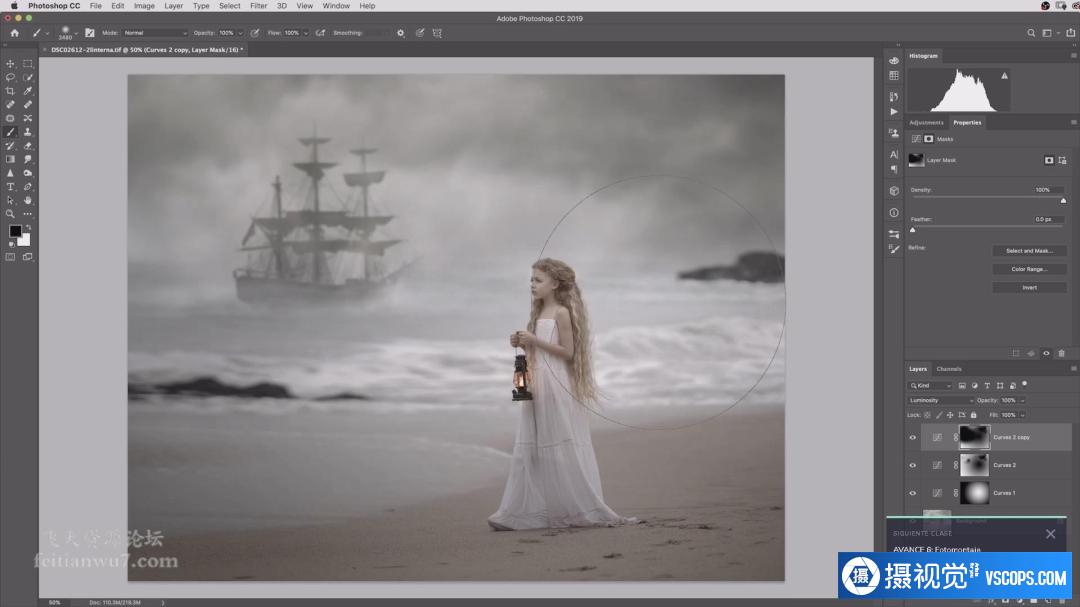Open the layer Fill dropdown

(1022, 415)
